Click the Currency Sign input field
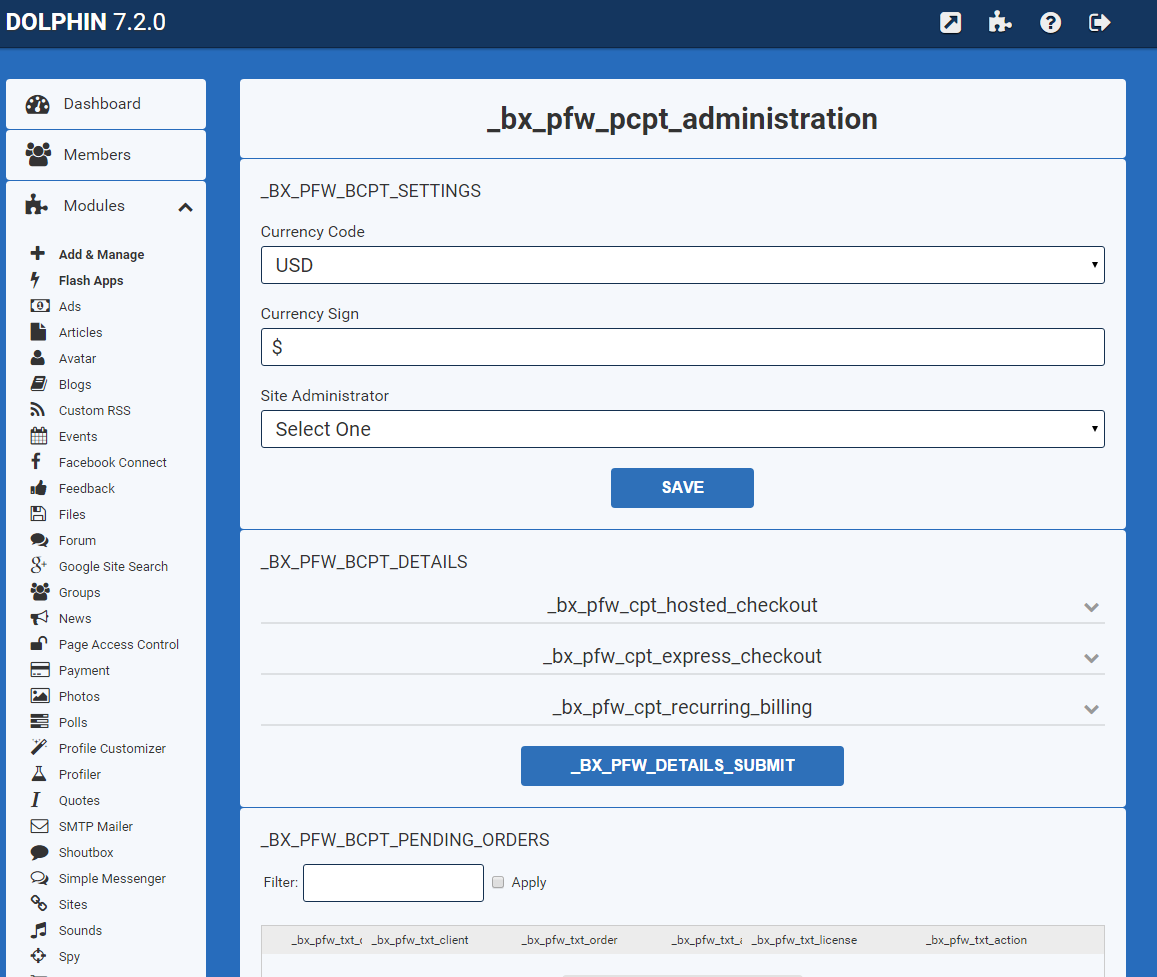This screenshot has width=1157, height=977. point(682,347)
